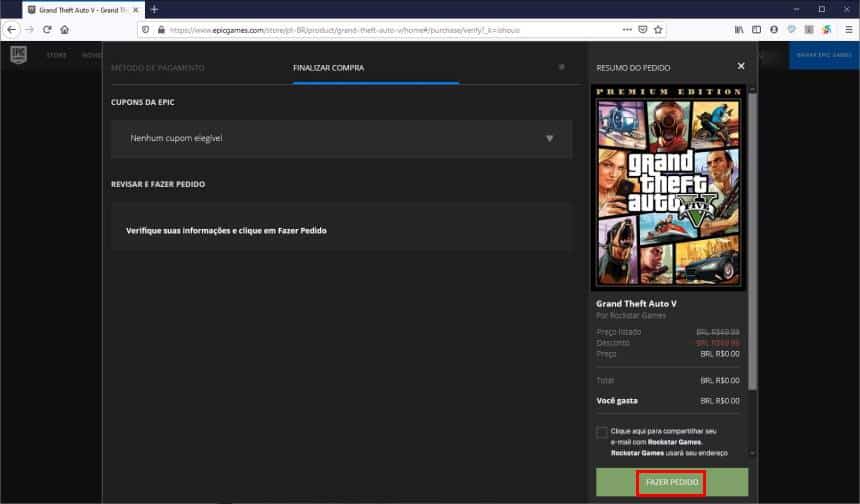Click the Grand Theft Auto V title text
Image resolution: width=860 pixels, height=504 pixels.
tap(636, 304)
